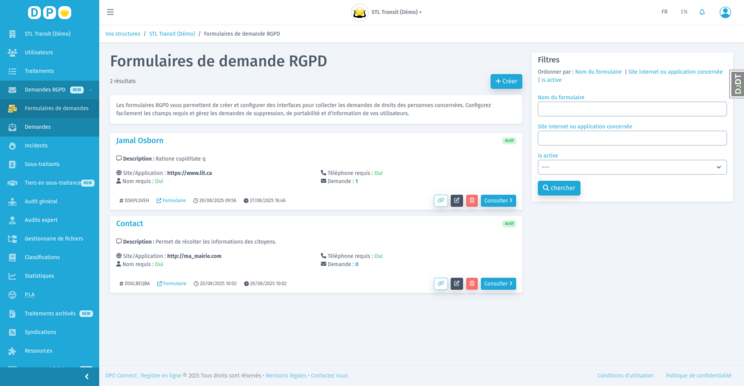The width and height of the screenshot is (744, 386).
Task: Delete the Jamal Osborn form
Action: [472, 201]
